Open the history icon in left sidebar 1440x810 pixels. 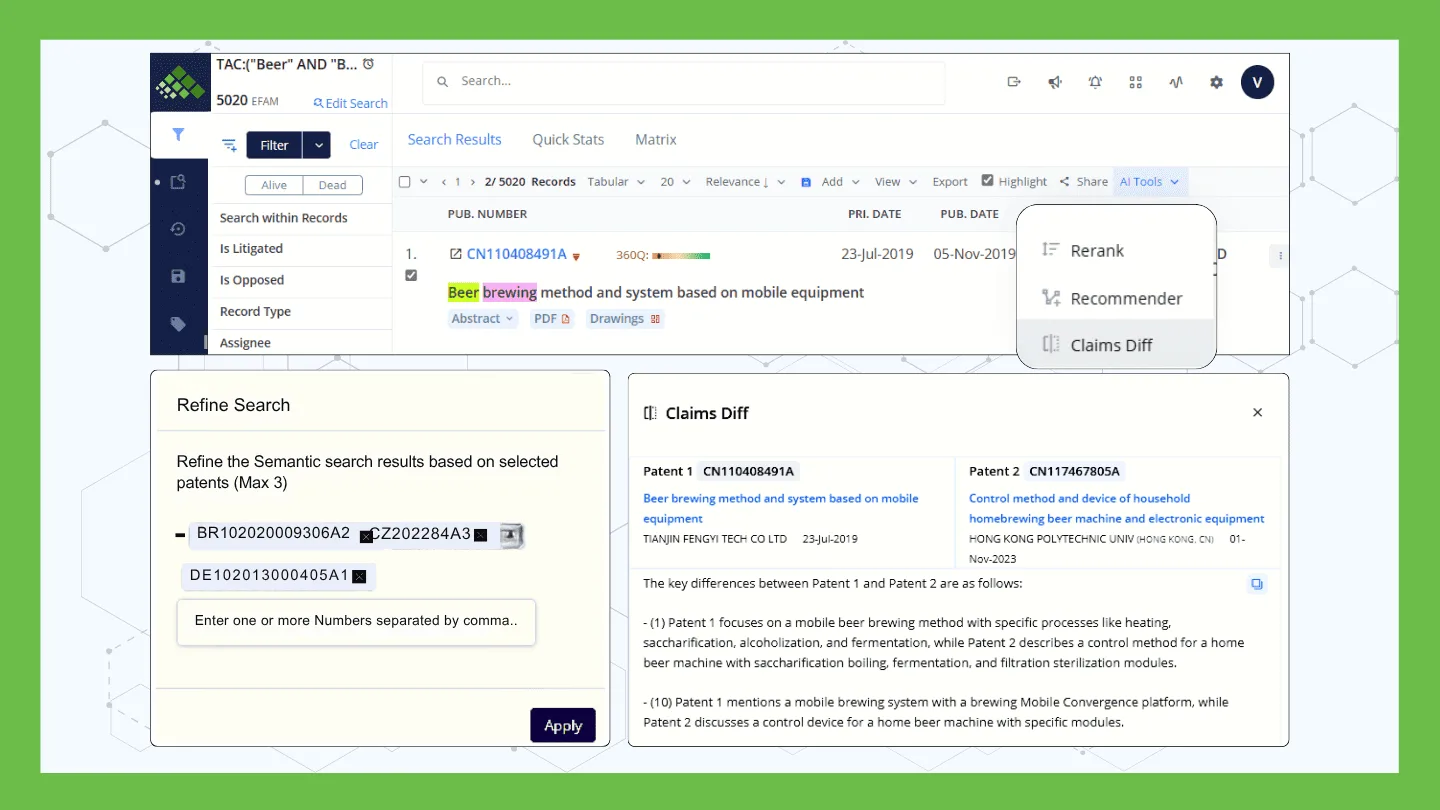[178, 229]
